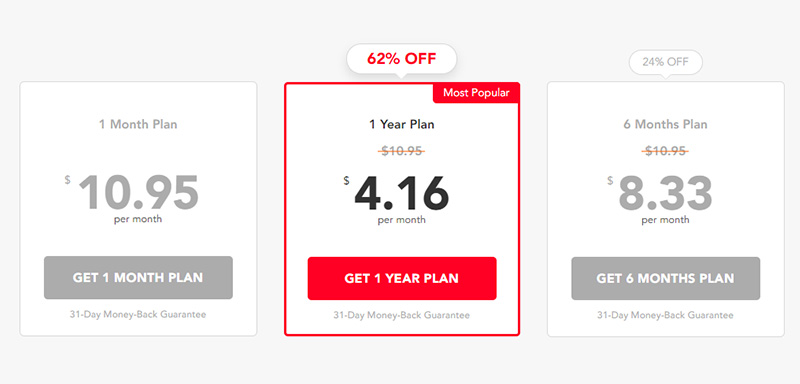Select the 62% OFF badge

(x=402, y=59)
